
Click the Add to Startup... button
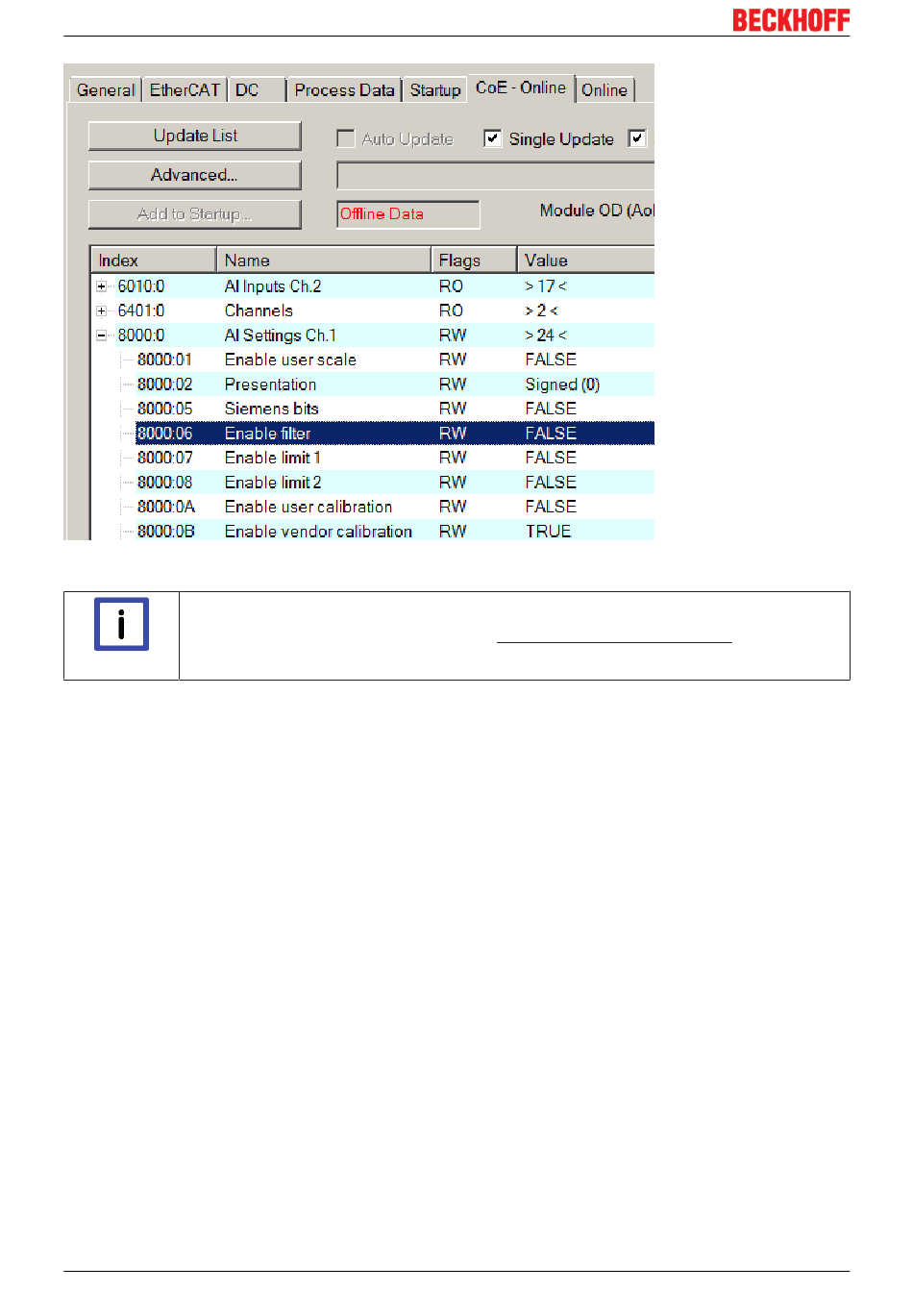[x=195, y=214]
